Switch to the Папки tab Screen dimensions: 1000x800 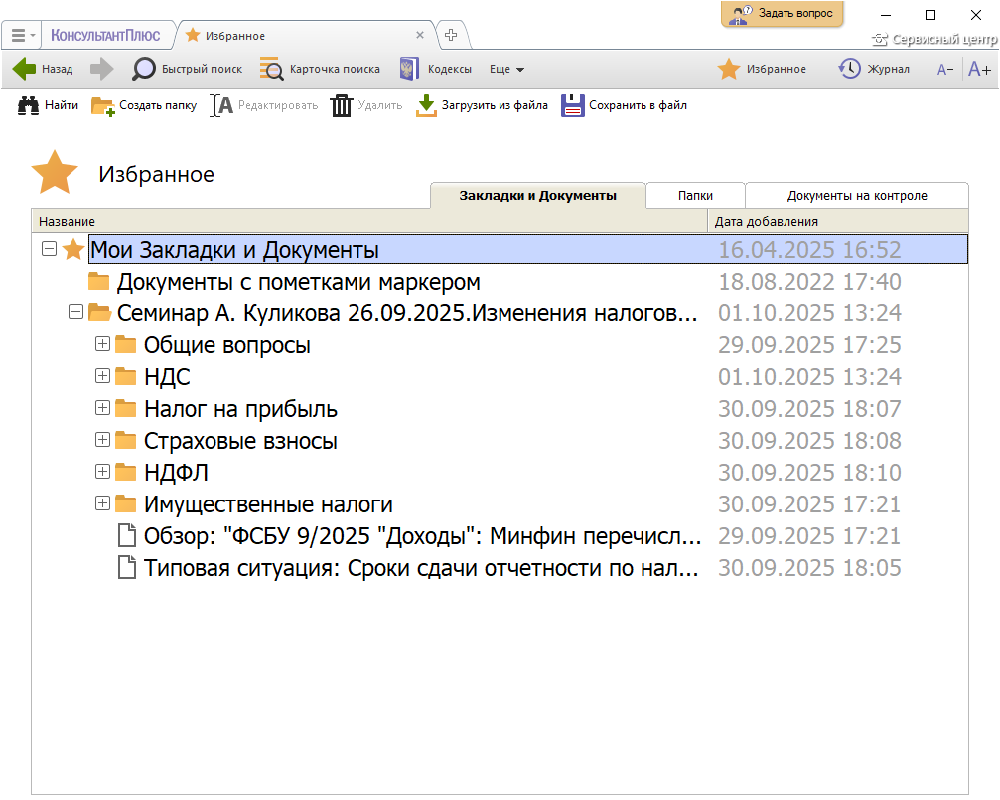[695, 196]
